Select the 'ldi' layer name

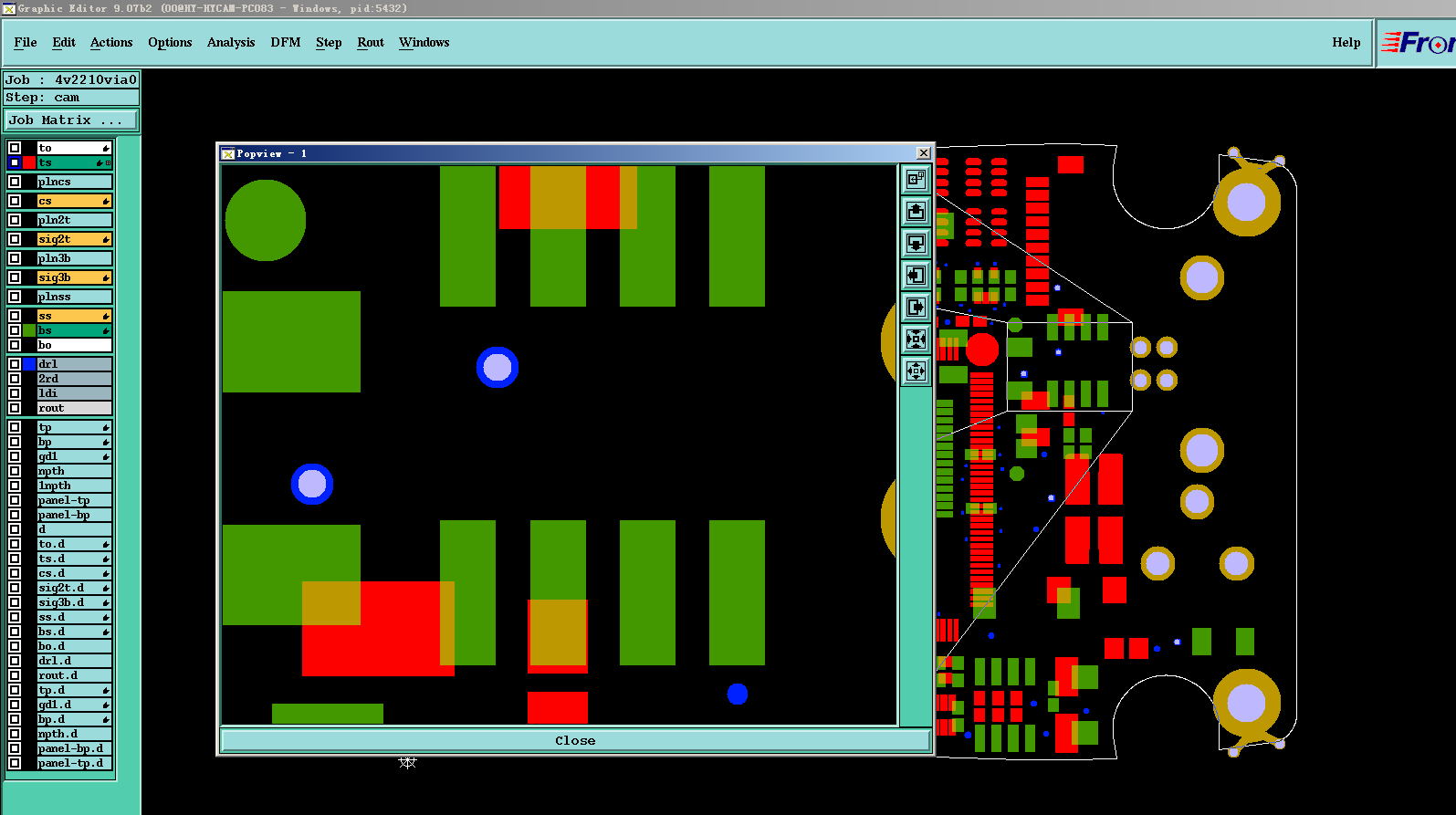tap(74, 393)
